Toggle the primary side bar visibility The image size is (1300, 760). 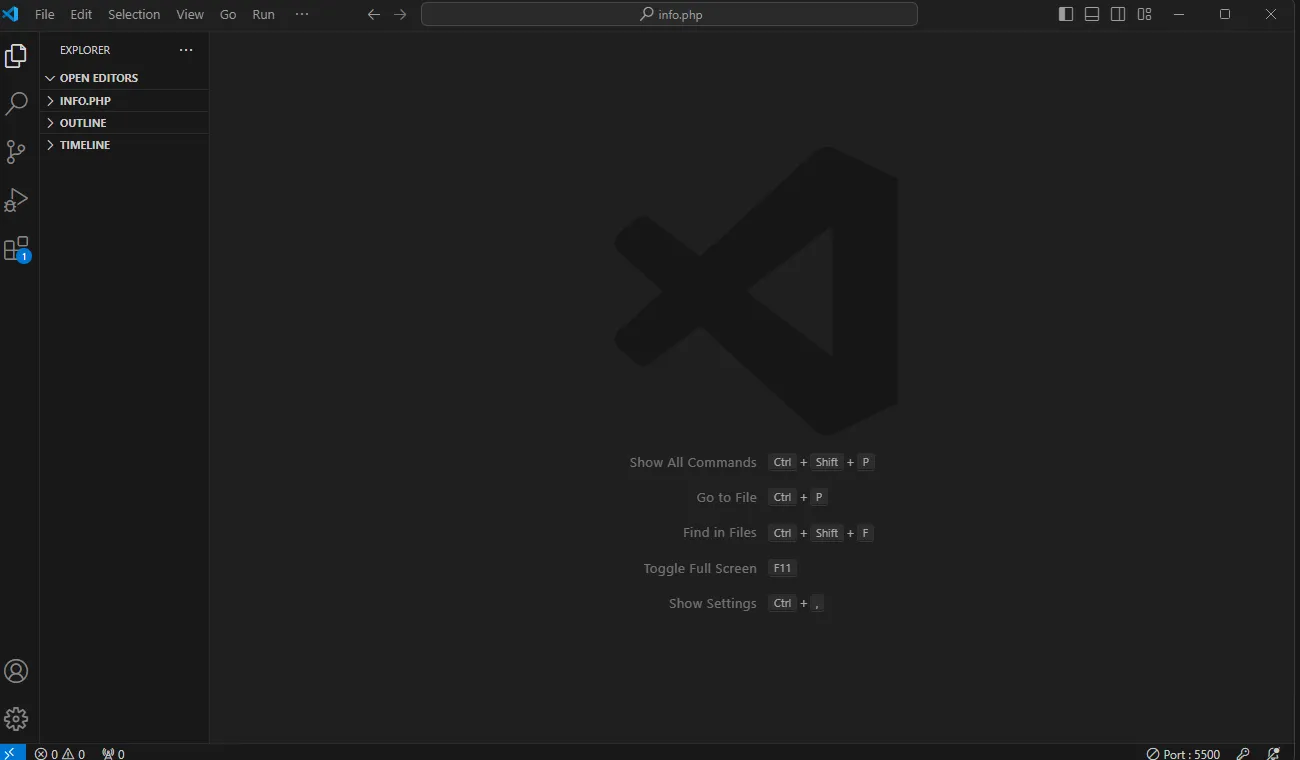[x=1066, y=14]
